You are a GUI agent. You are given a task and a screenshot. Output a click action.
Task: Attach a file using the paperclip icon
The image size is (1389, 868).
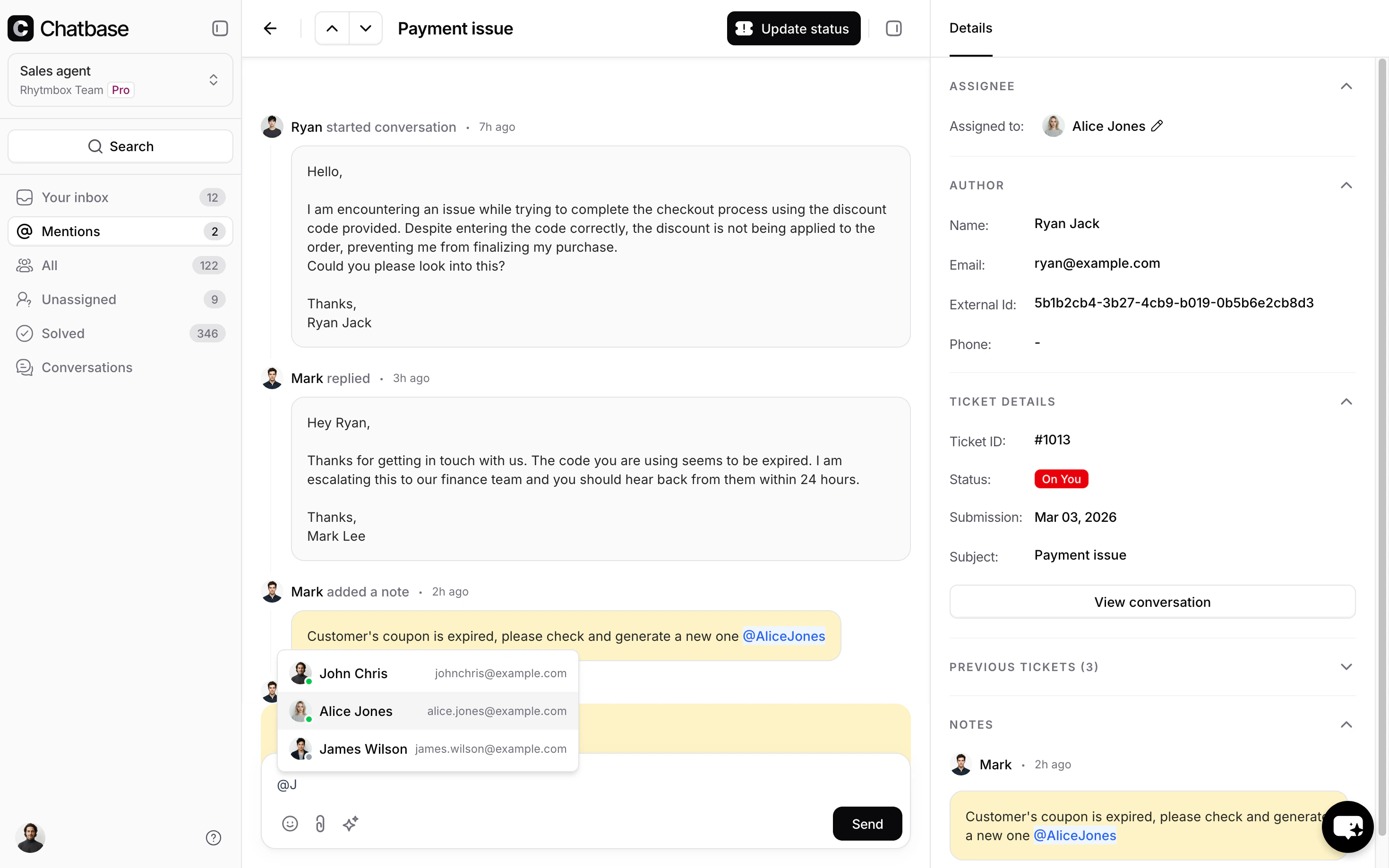(x=320, y=823)
